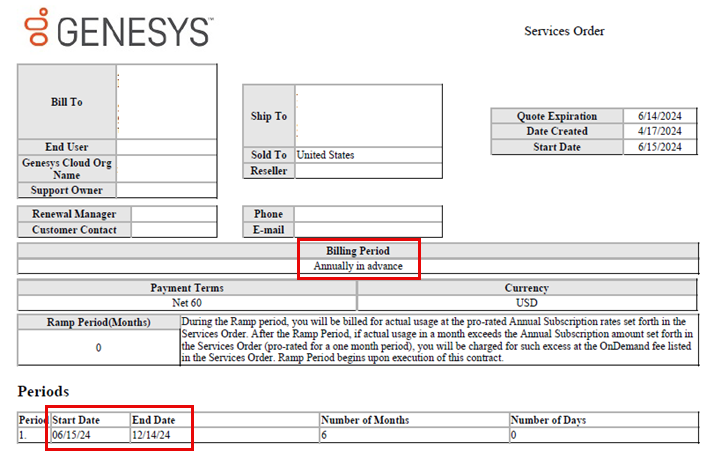Click the empty E-mail value field

[x=367, y=230]
